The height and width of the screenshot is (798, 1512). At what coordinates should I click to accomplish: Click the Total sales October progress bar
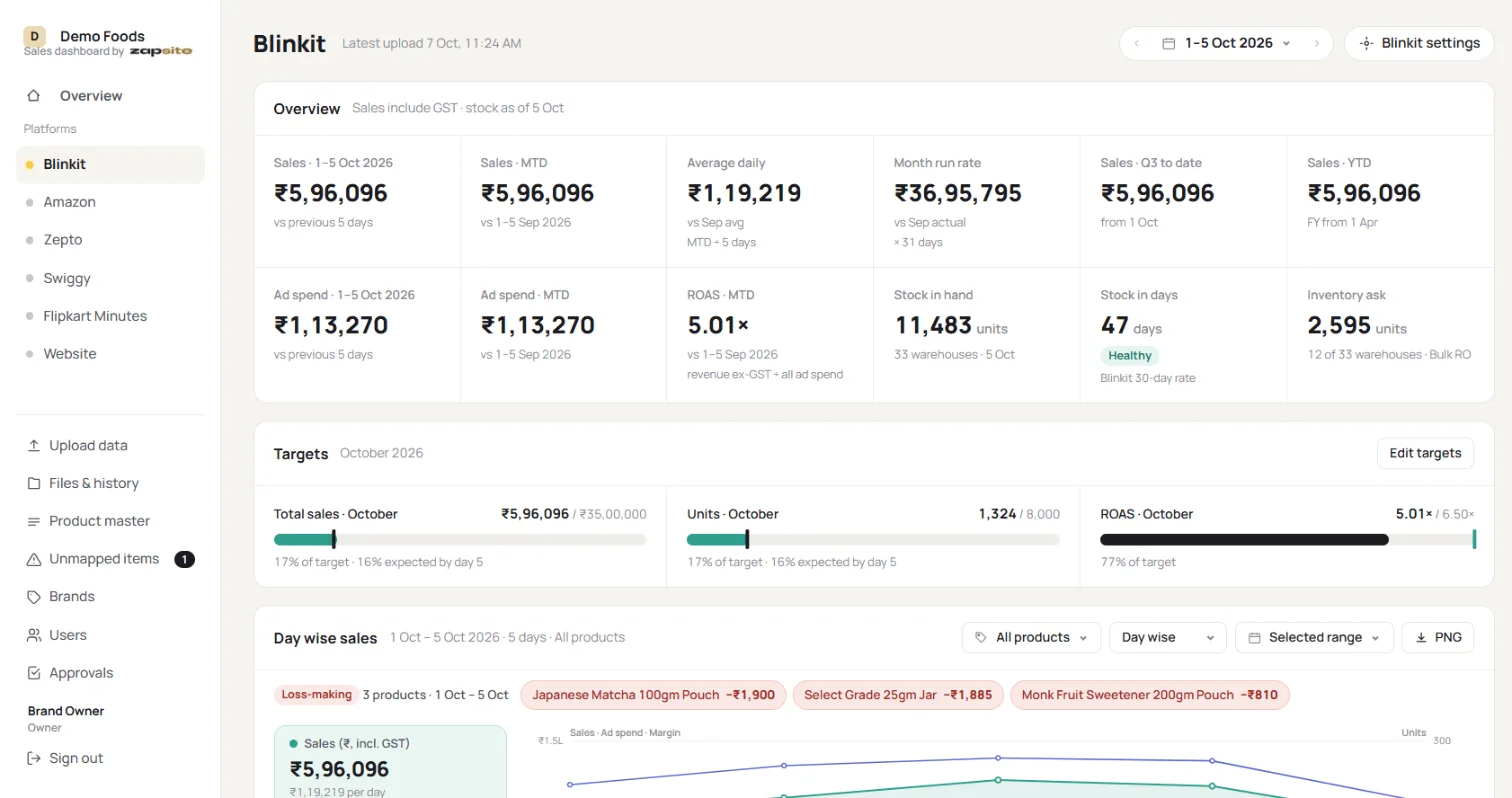tap(460, 540)
